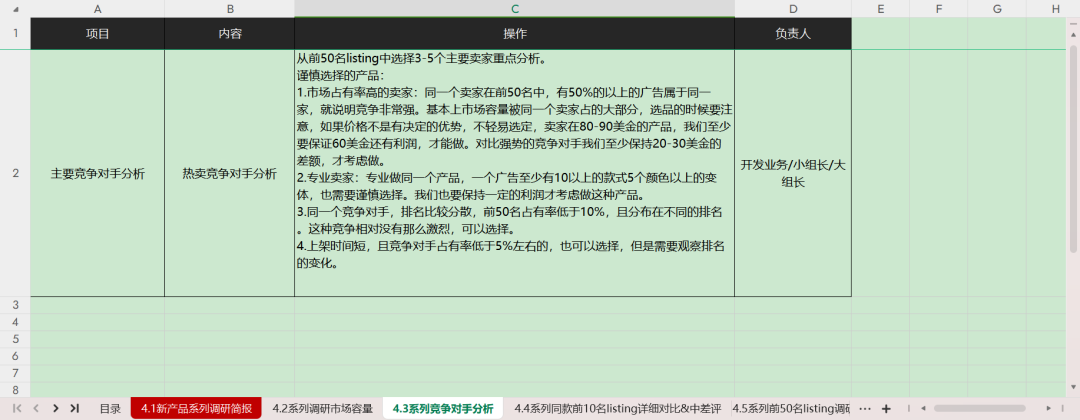Select row 3 header
Image resolution: width=1080 pixels, height=420 pixels.
coord(15,305)
